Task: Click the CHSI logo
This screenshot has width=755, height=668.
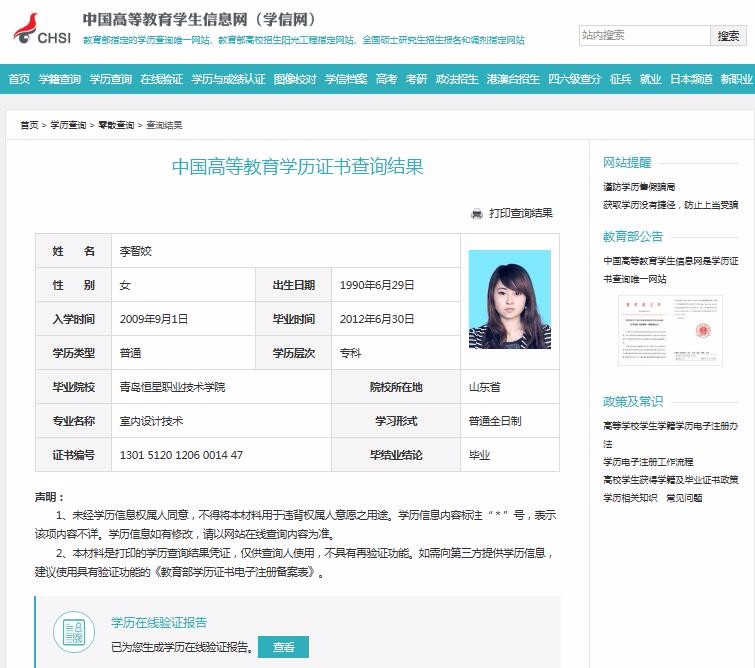Action: 42,29
